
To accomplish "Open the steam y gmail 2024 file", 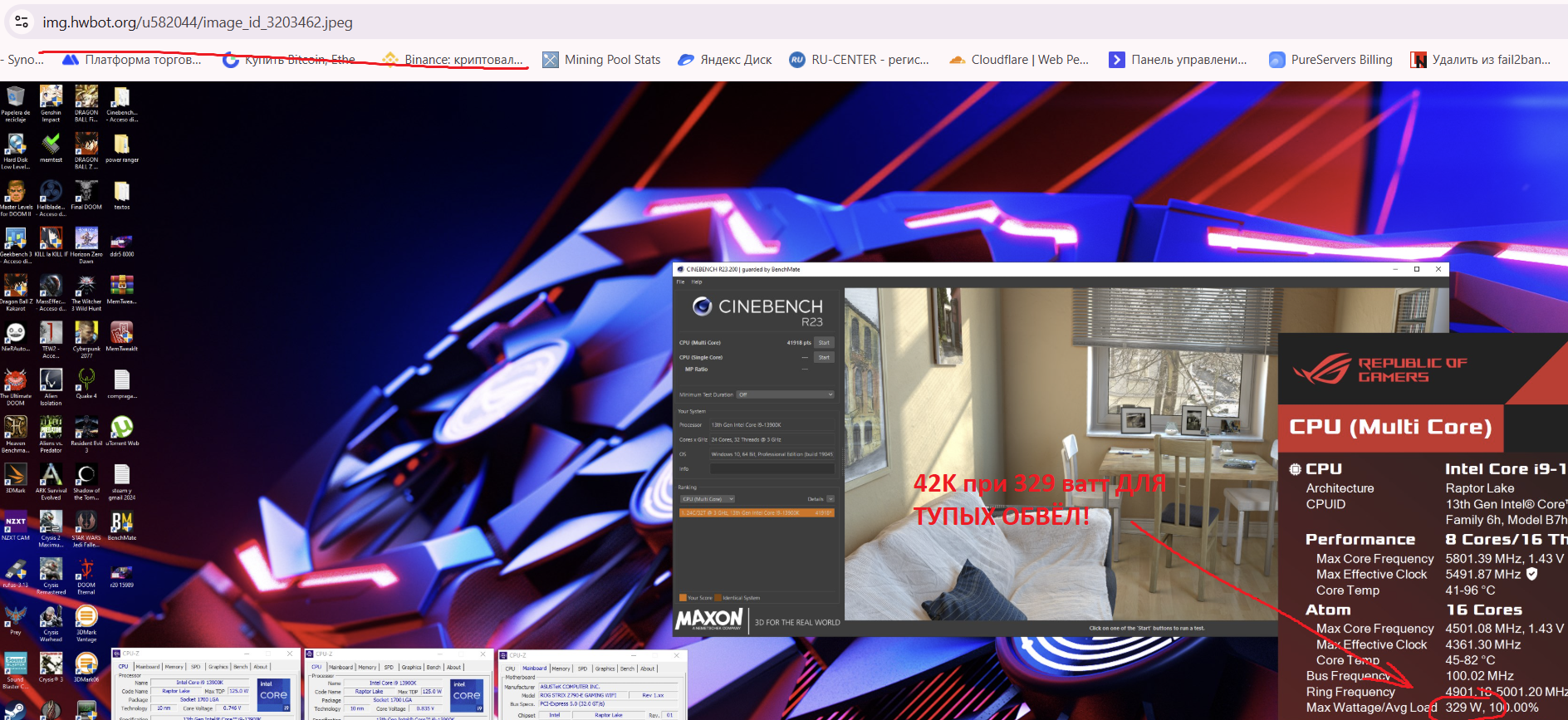I will (x=122, y=482).
